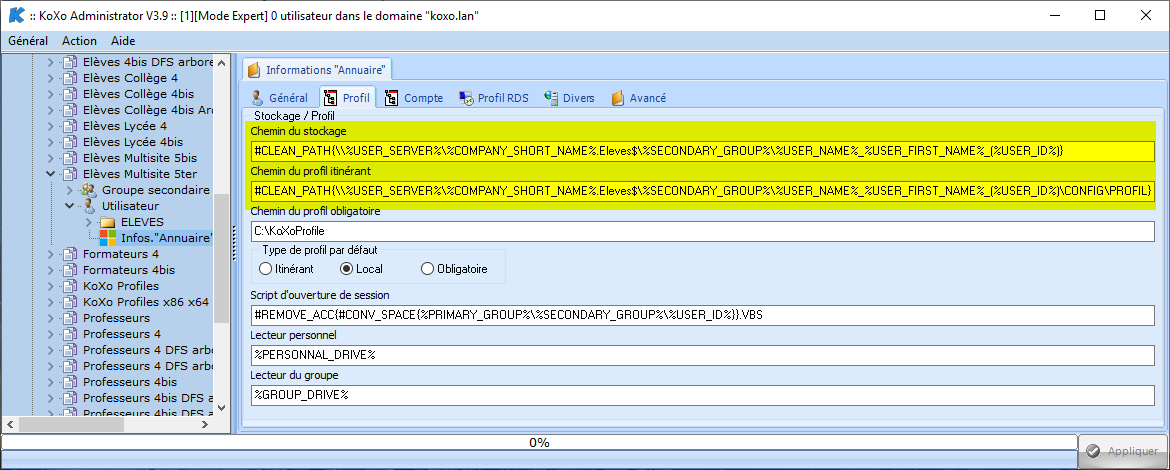Select the Formateurs 4 tree row text
The height and width of the screenshot is (470, 1170).
(x=121, y=254)
